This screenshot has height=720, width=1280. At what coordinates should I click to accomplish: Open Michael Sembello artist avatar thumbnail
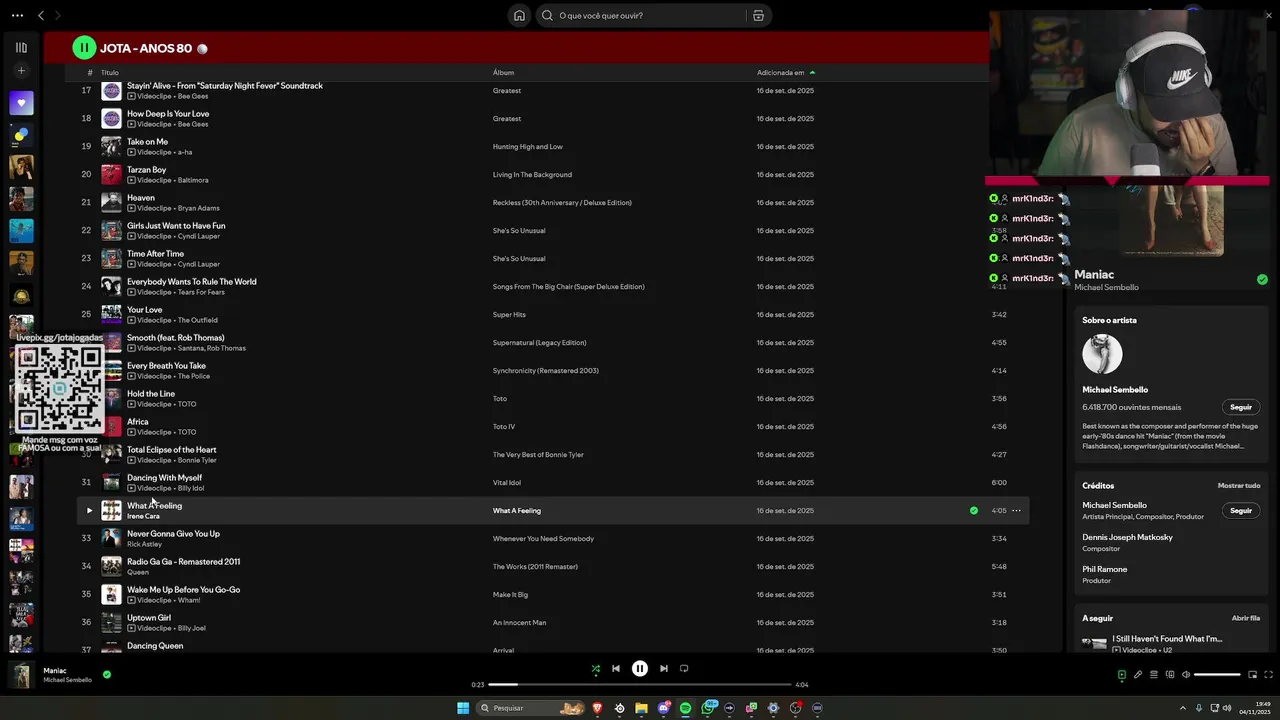tap(1102, 354)
